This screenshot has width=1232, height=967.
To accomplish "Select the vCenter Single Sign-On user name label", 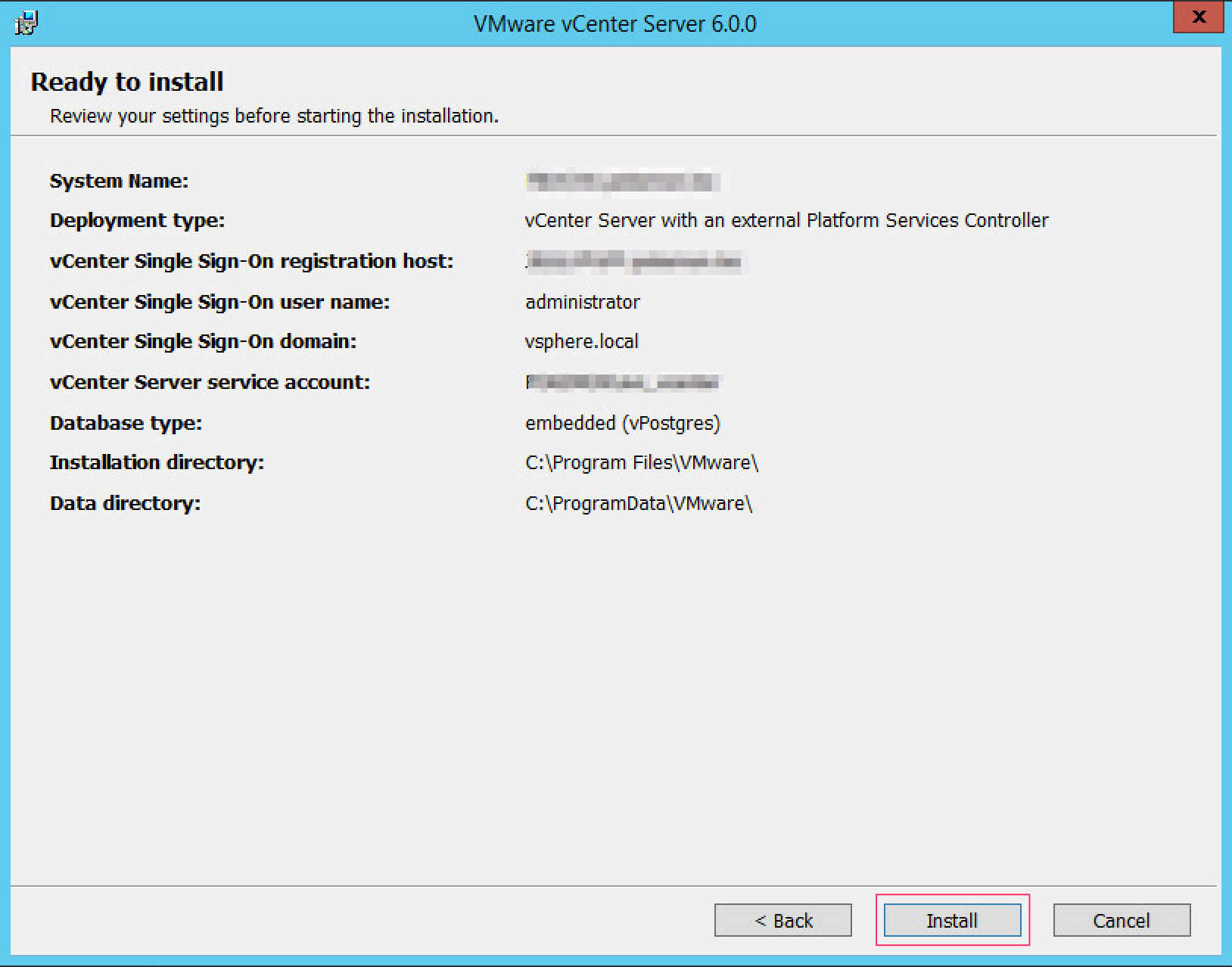I will [x=219, y=302].
